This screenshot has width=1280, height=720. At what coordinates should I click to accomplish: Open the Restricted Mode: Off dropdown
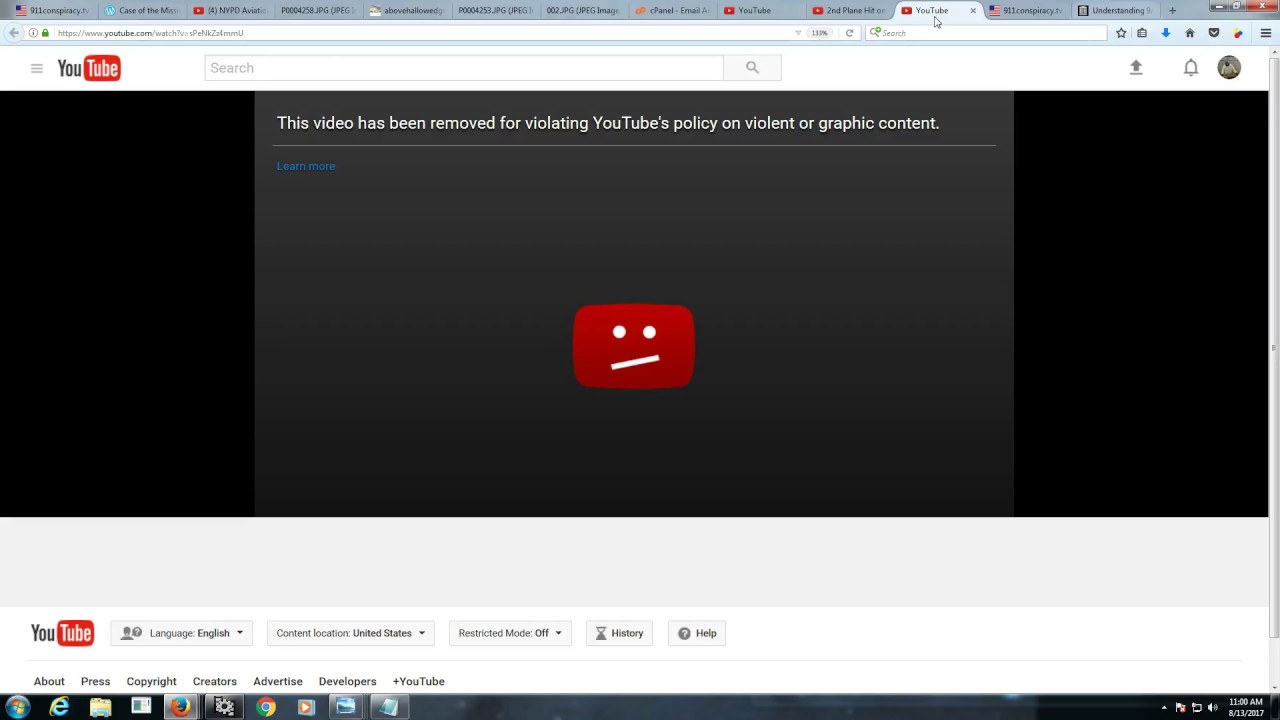[510, 633]
